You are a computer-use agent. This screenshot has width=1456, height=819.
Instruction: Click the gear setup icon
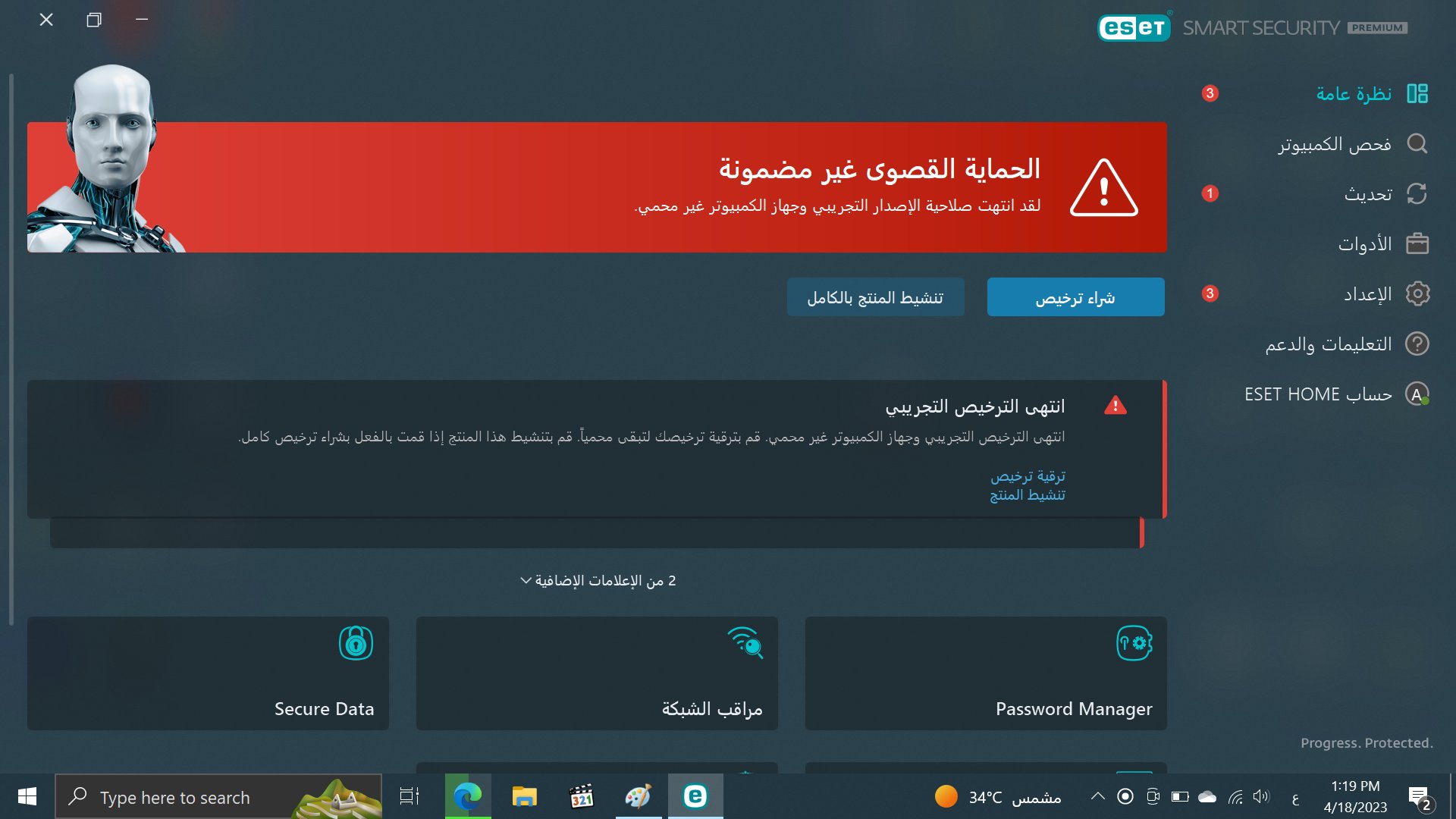click(1417, 293)
